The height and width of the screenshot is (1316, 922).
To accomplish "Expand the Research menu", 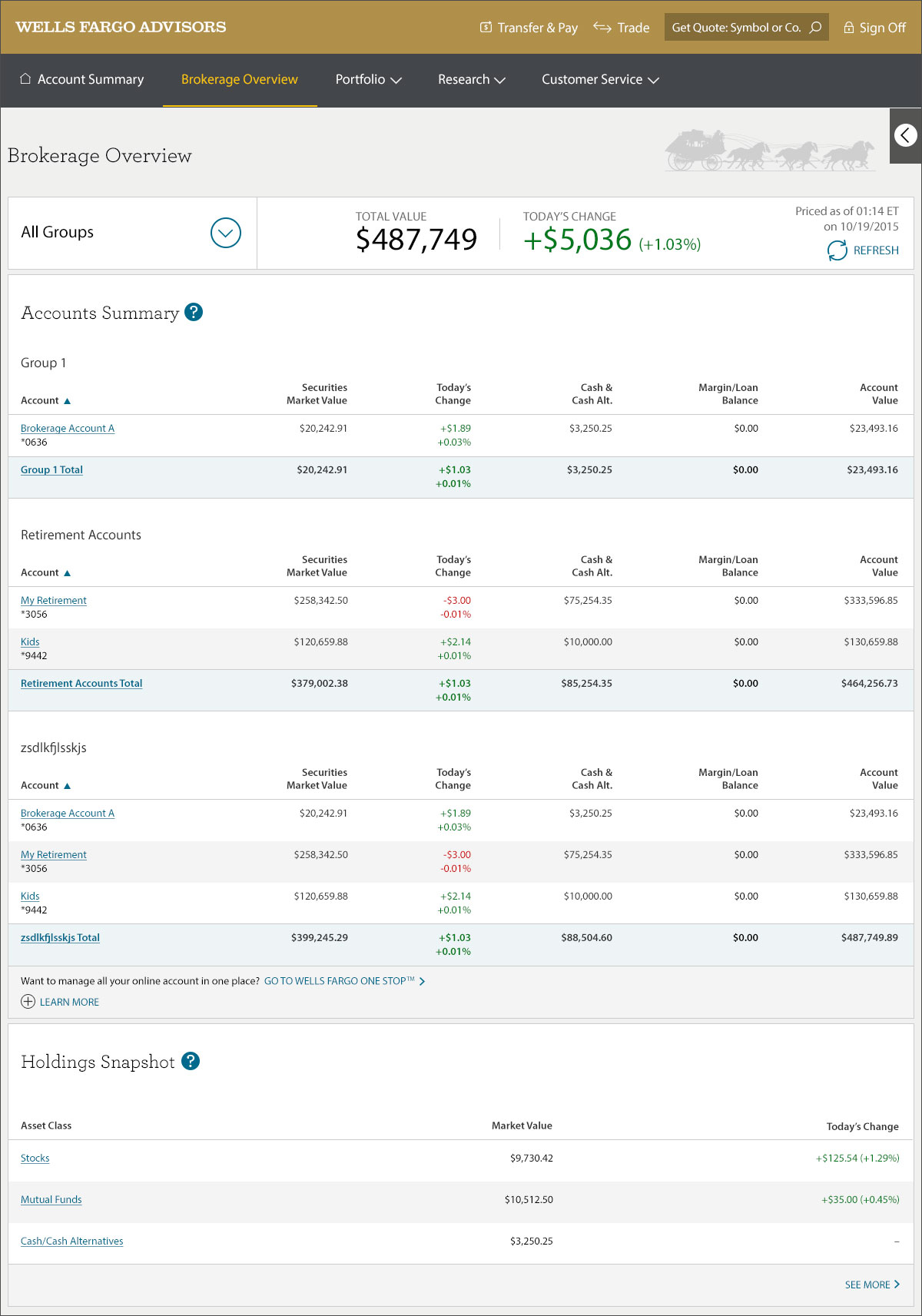I will click(x=471, y=79).
